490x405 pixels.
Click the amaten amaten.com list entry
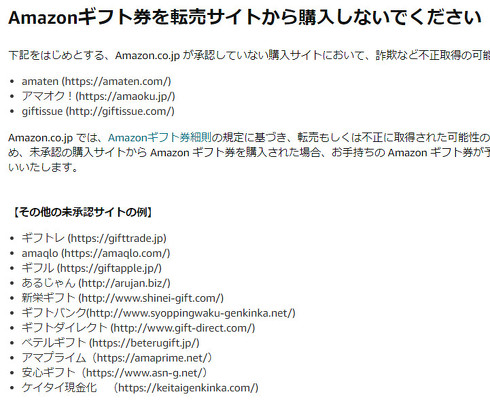96,81
